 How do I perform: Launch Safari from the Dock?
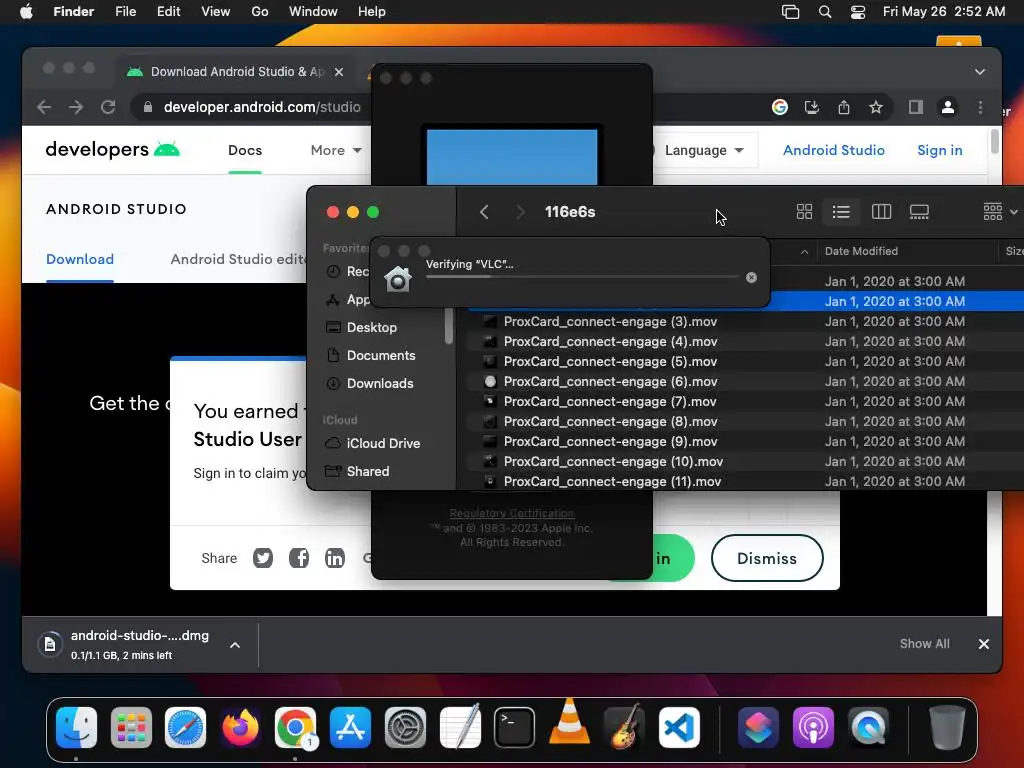(x=185, y=728)
